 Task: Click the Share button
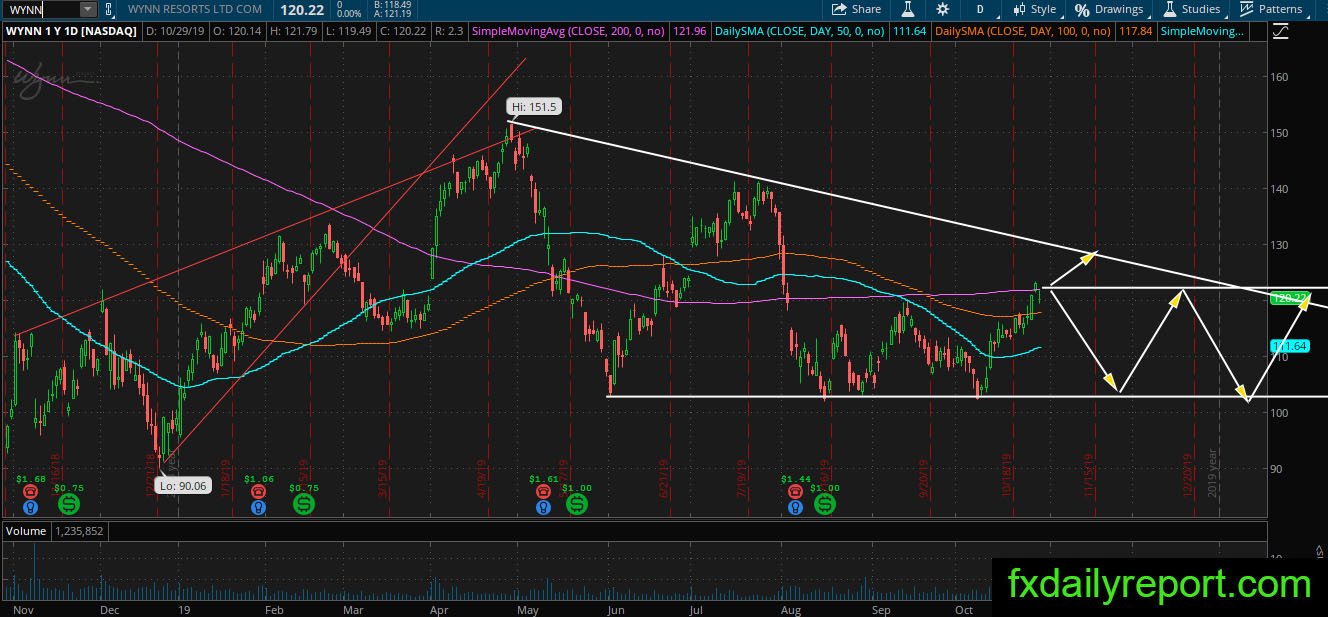click(x=857, y=9)
